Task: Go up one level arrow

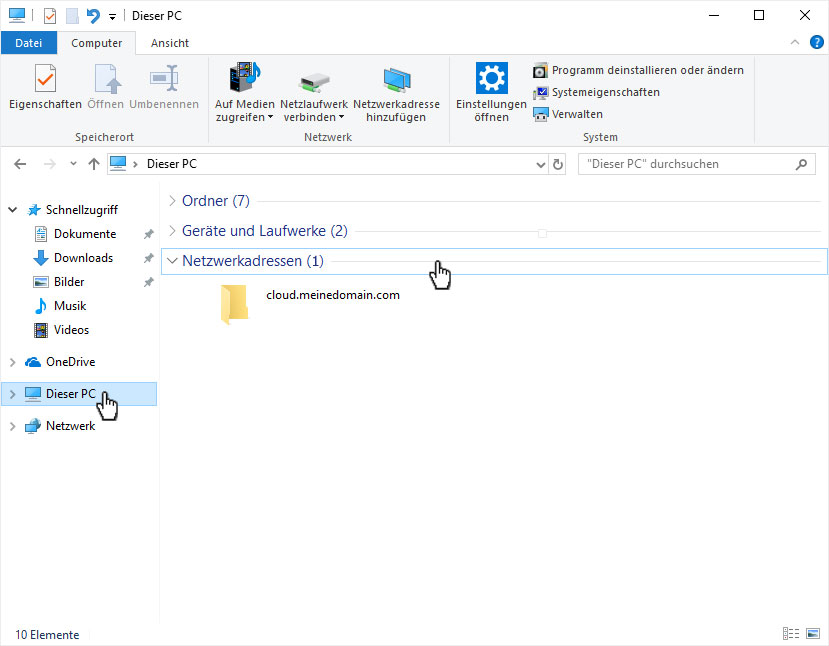Action: point(94,164)
